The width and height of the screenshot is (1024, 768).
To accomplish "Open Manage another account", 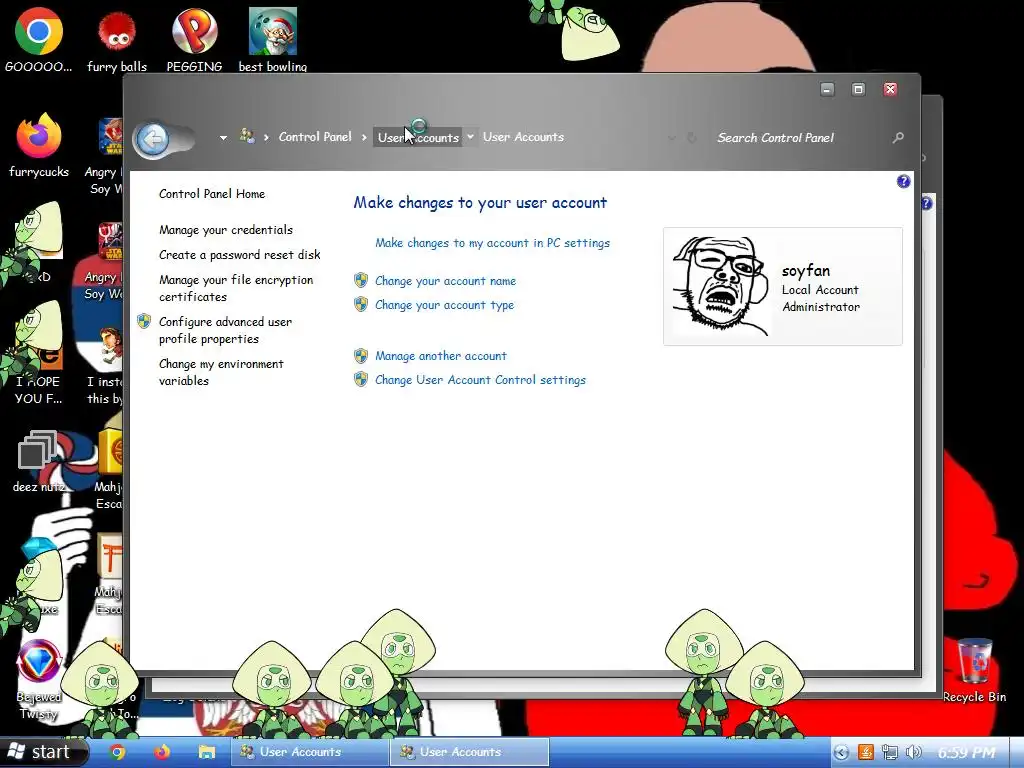I will 441,356.
